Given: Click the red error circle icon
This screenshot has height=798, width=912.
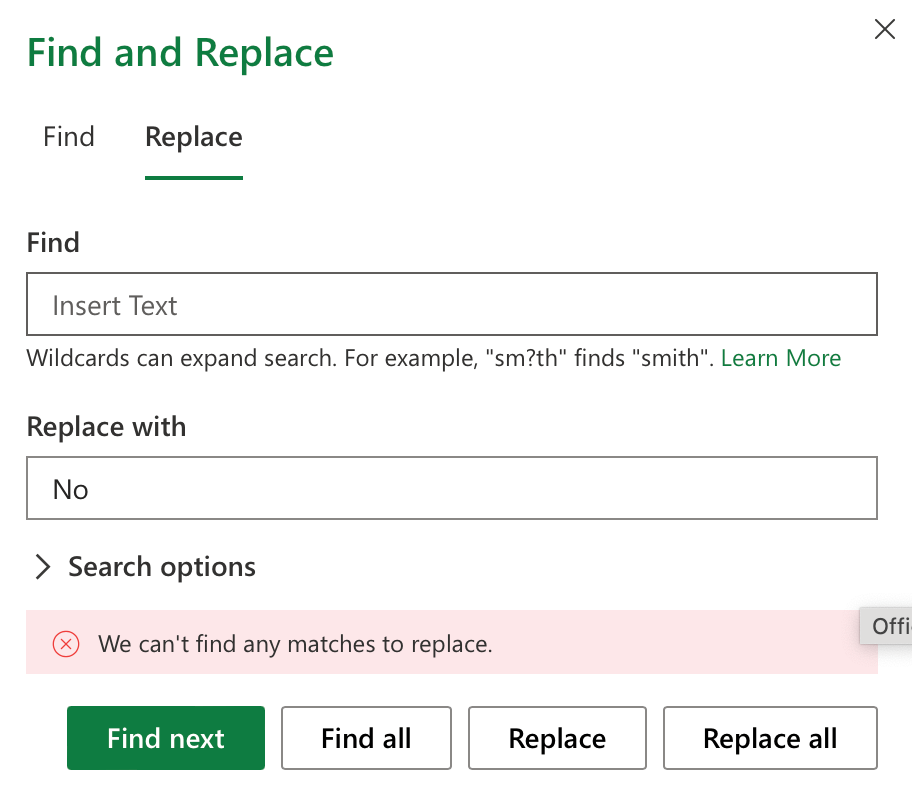Looking at the screenshot, I should click(x=66, y=644).
